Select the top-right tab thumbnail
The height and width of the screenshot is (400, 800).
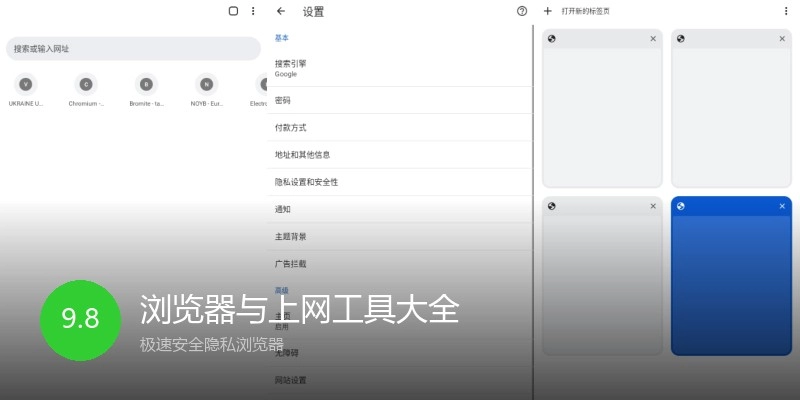point(731,117)
